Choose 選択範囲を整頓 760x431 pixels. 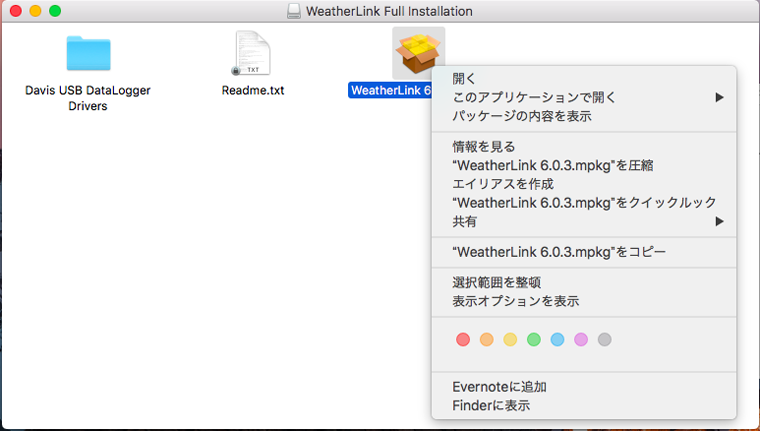(584, 282)
